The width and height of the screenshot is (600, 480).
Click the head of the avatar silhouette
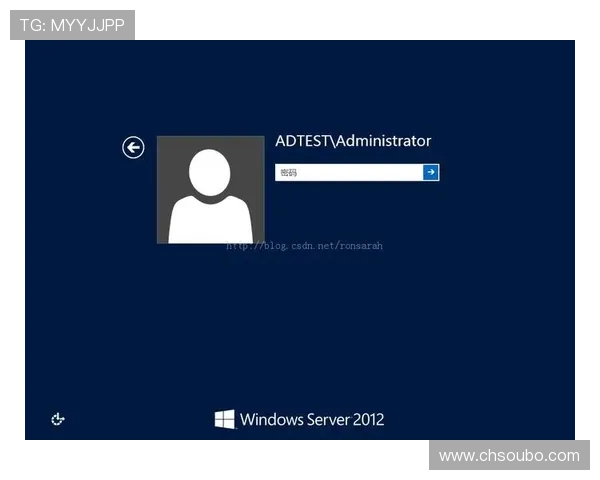pos(210,171)
